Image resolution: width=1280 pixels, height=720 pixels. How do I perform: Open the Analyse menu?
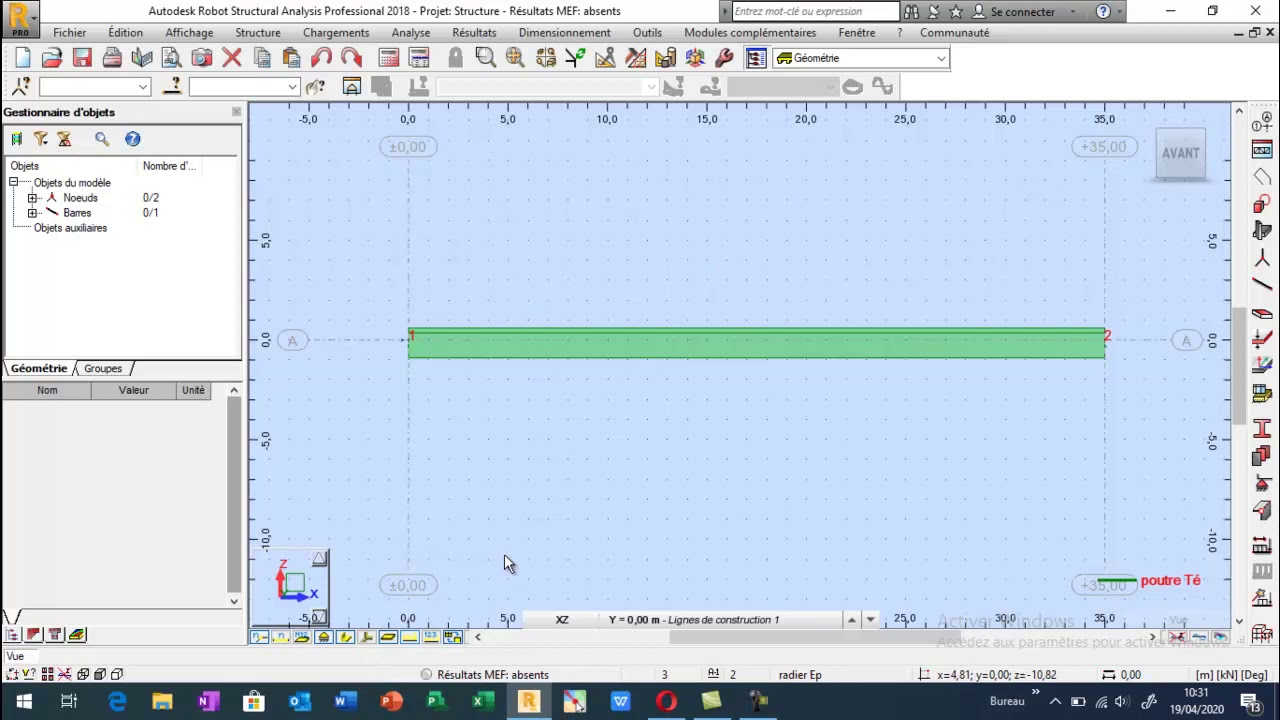click(411, 33)
